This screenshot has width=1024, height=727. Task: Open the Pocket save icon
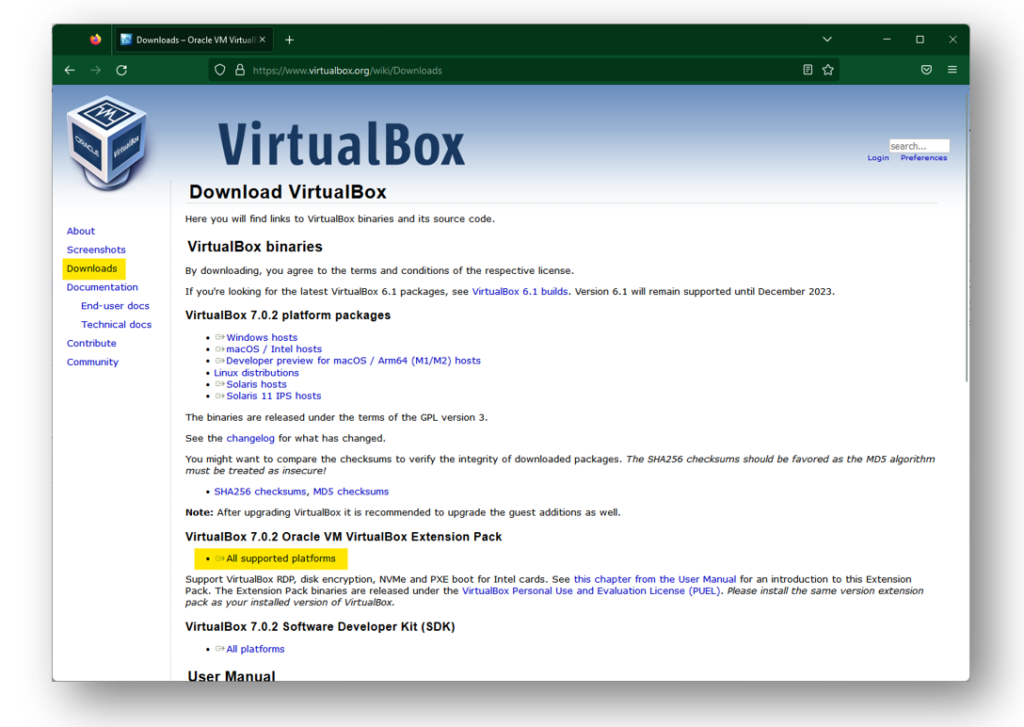click(x=926, y=70)
